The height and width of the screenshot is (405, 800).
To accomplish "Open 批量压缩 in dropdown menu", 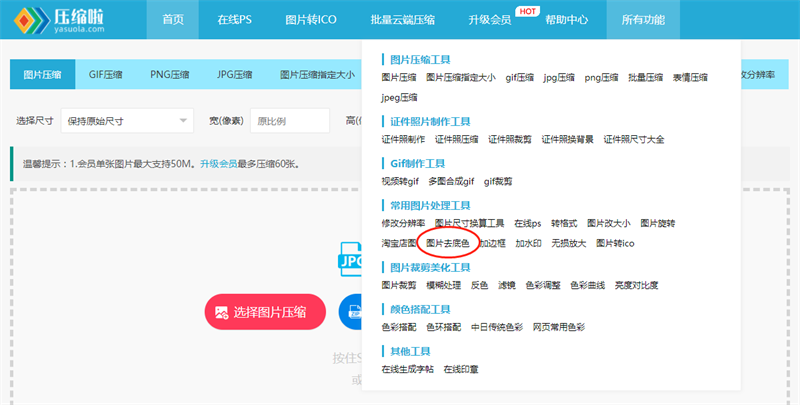I will click(645, 78).
